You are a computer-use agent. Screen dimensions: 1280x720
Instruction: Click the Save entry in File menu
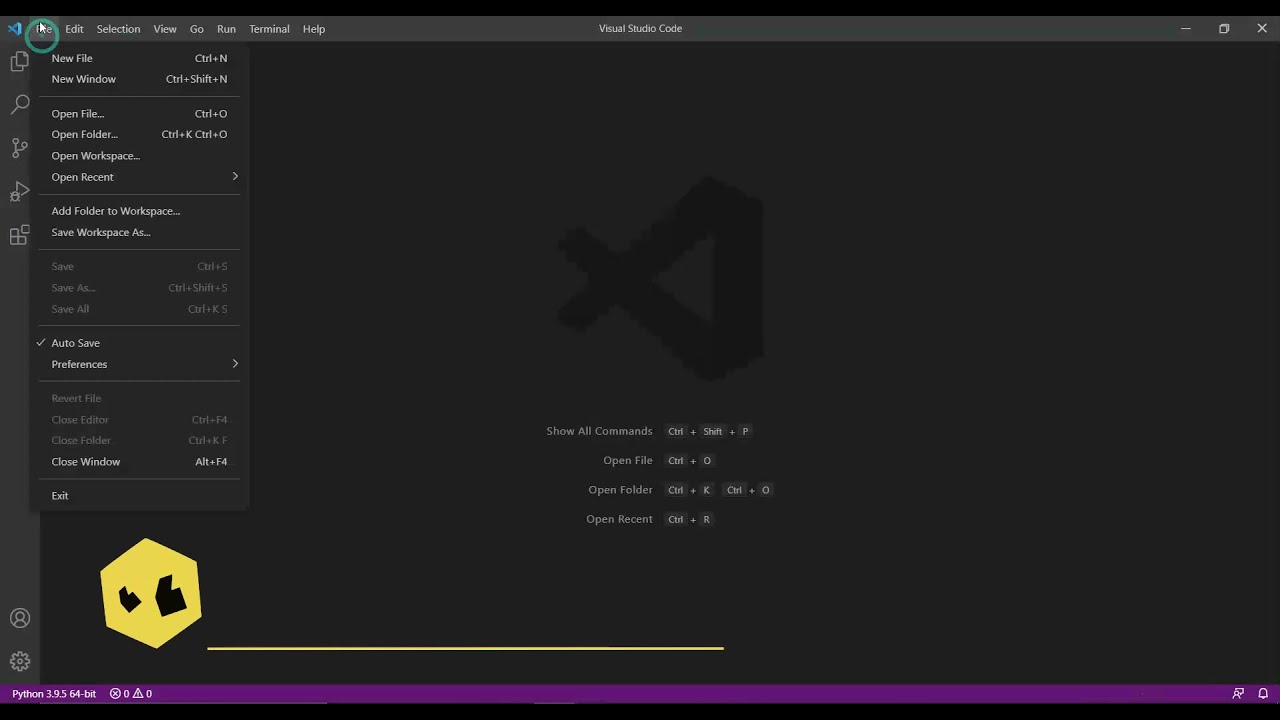coord(139,267)
